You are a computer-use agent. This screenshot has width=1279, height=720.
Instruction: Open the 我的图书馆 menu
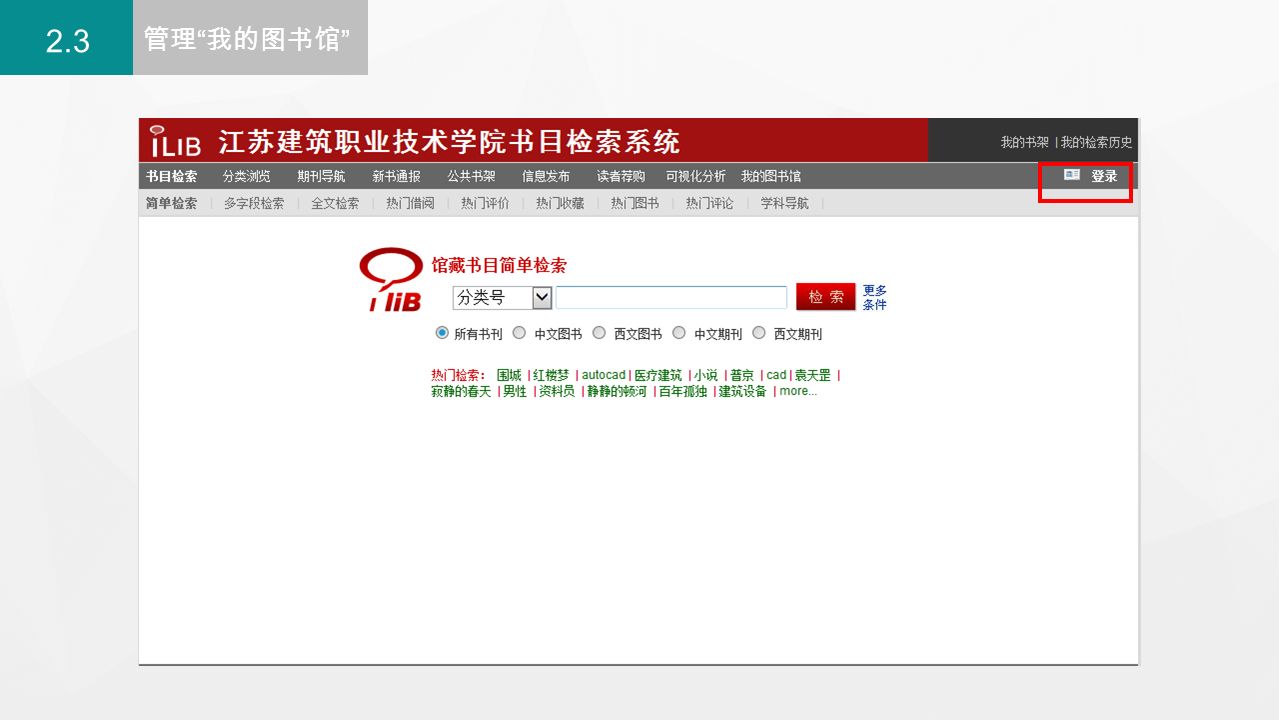coord(771,176)
